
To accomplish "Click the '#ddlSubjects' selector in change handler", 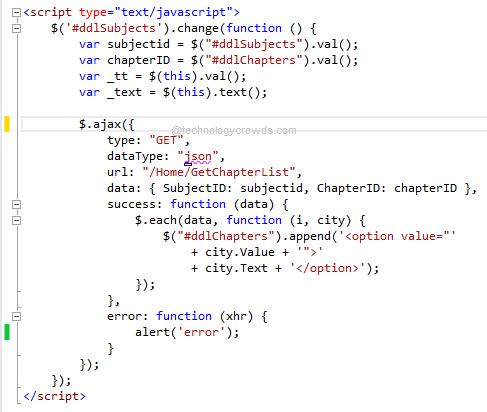I will point(114,28).
